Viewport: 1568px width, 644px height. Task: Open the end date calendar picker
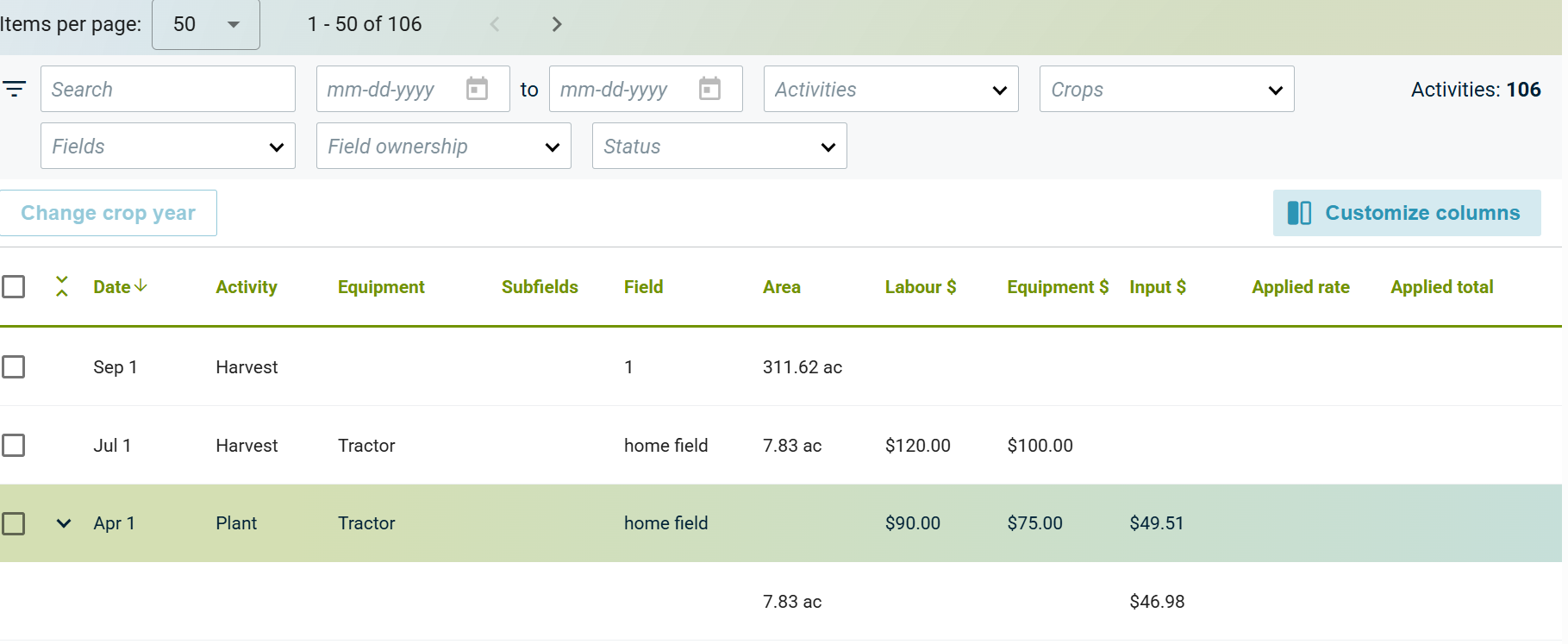click(x=709, y=89)
